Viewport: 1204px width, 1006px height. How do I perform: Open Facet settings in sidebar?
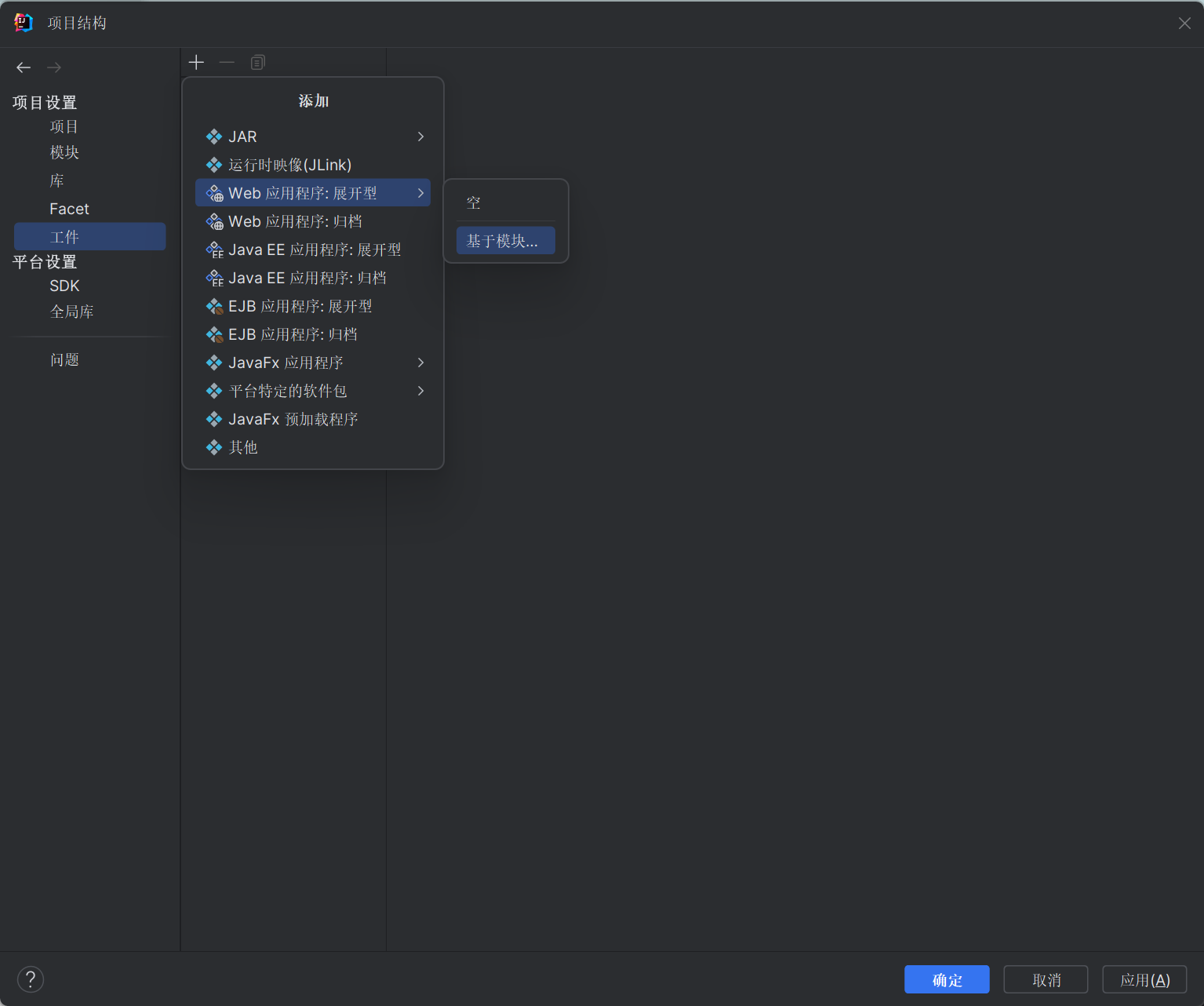point(69,209)
